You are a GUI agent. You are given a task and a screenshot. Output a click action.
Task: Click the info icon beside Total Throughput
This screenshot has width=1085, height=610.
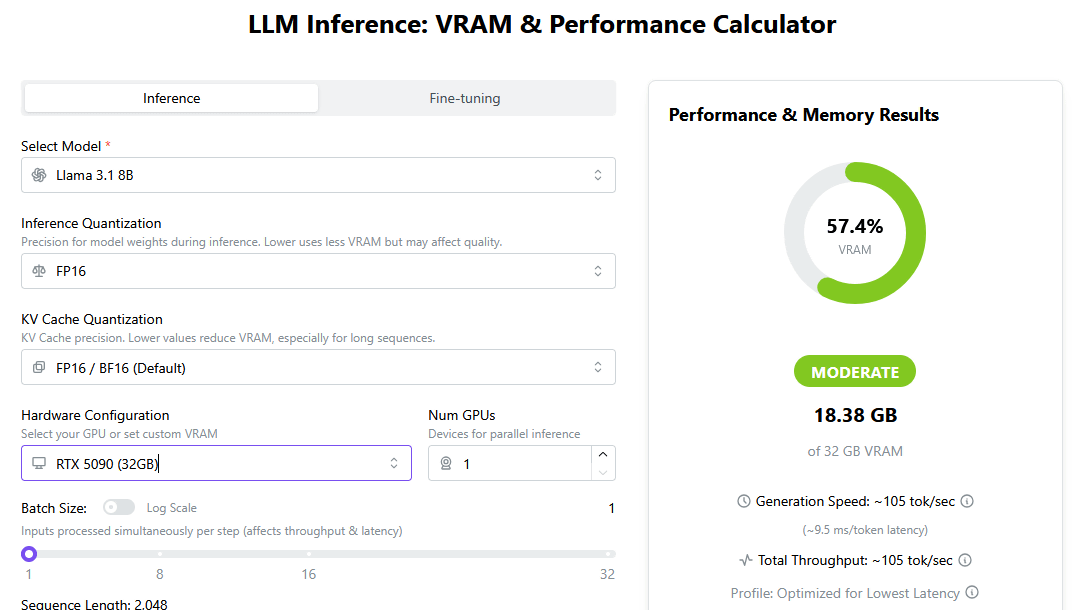pos(965,560)
